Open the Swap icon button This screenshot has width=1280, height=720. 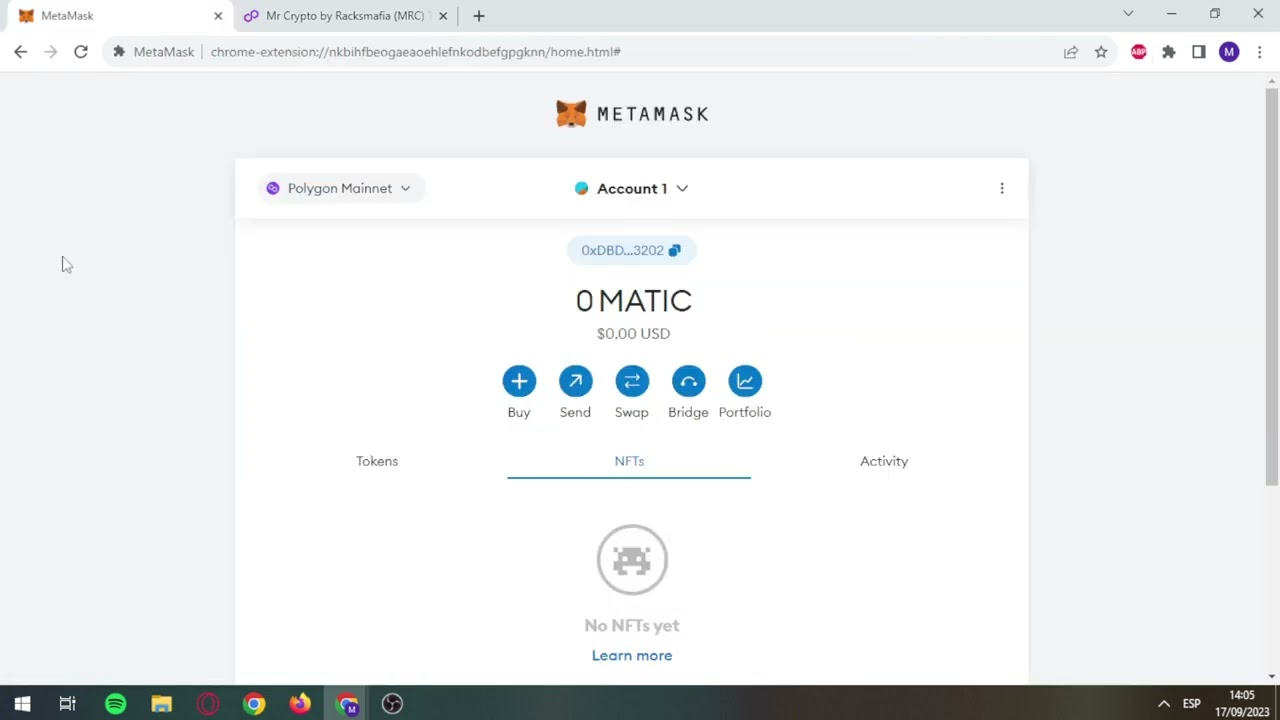click(x=632, y=381)
